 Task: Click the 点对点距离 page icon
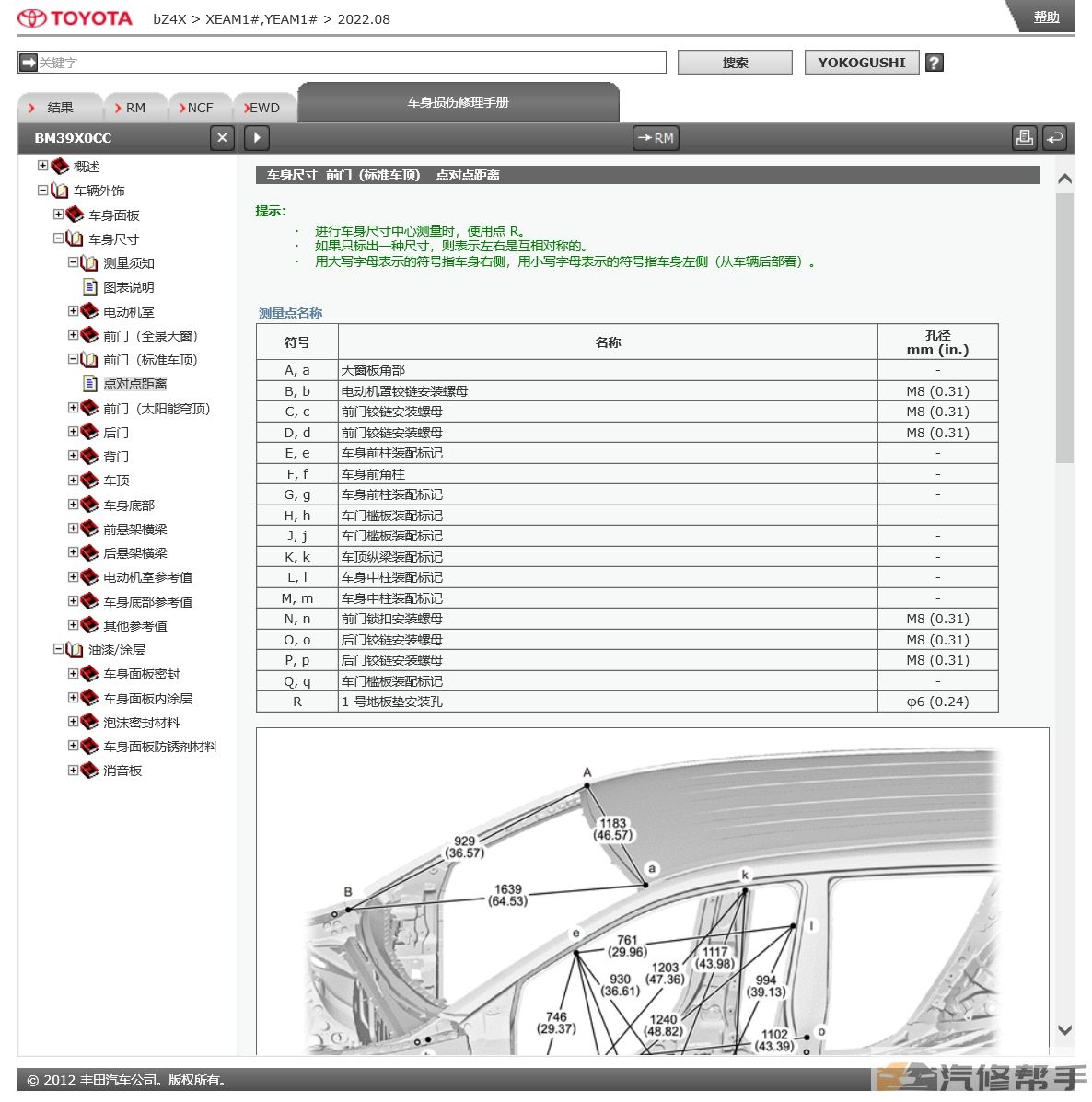click(90, 384)
